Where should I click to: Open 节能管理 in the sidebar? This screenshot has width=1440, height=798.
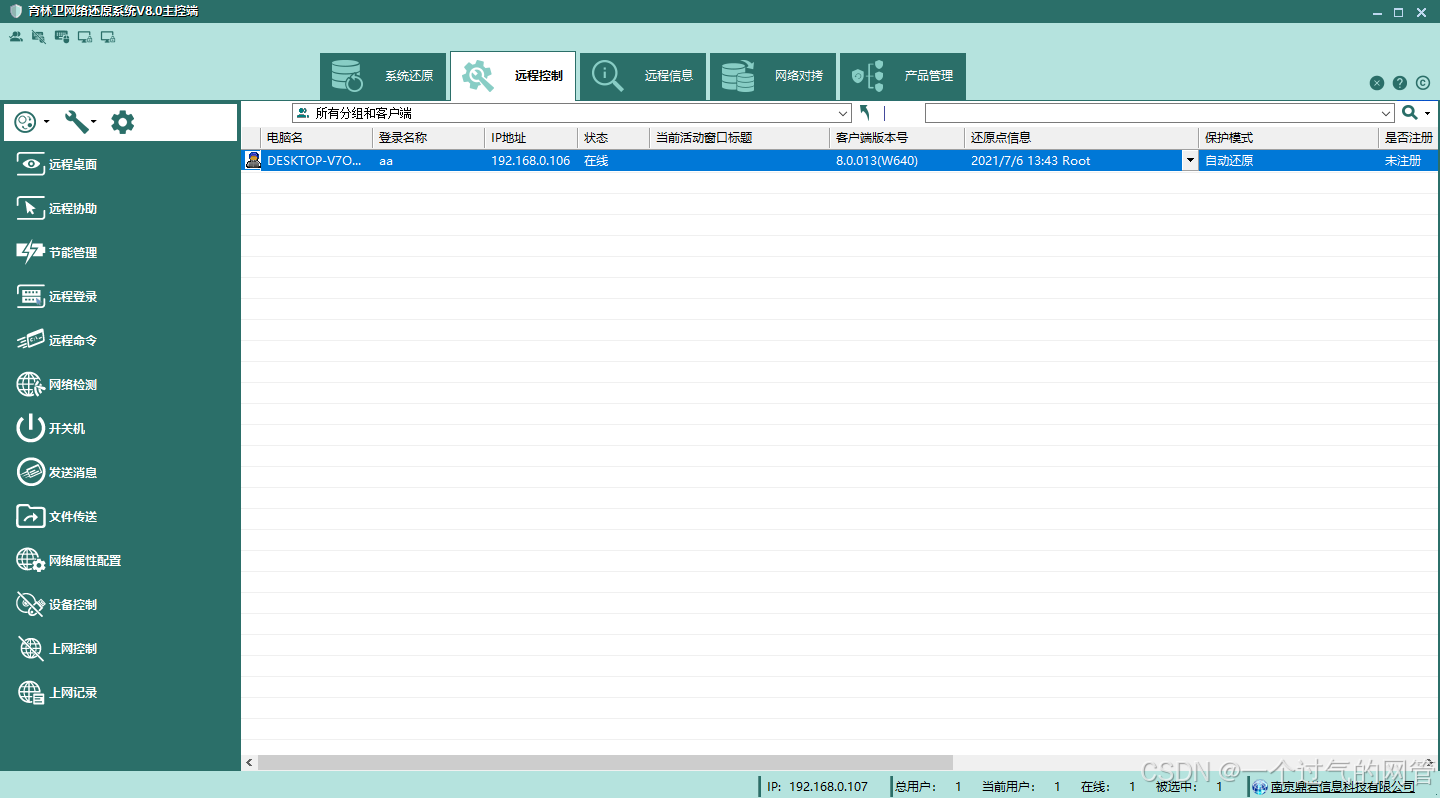point(58,253)
